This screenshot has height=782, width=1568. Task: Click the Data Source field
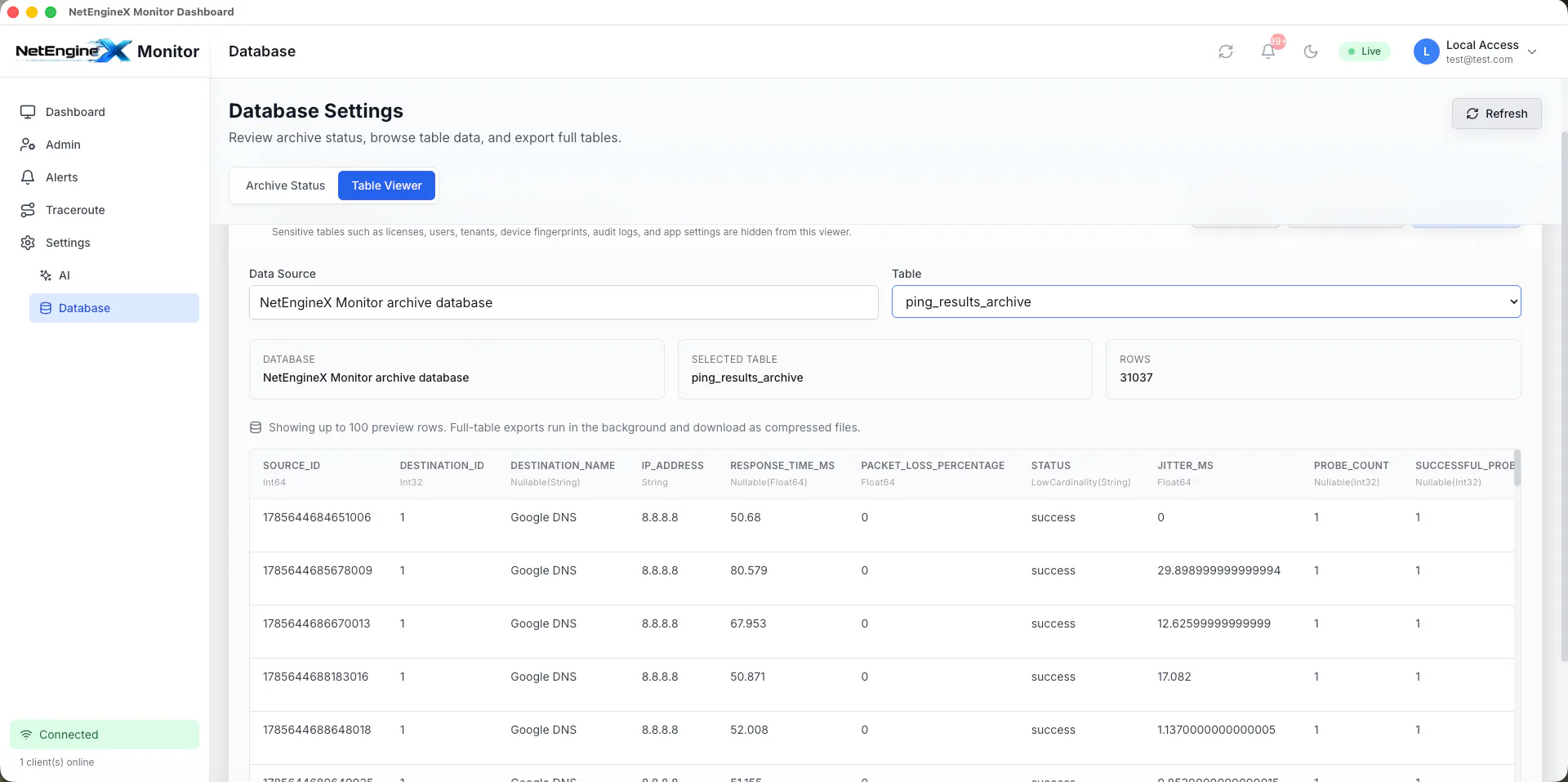point(563,302)
